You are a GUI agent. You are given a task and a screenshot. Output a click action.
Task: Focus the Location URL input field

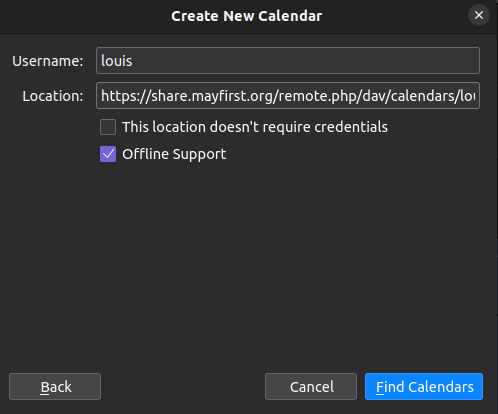coord(288,96)
